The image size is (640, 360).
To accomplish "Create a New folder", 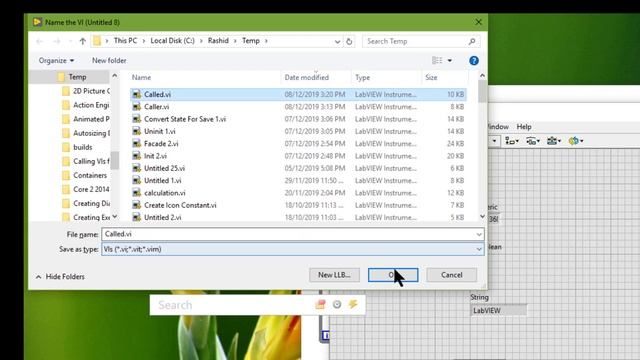I will point(109,60).
